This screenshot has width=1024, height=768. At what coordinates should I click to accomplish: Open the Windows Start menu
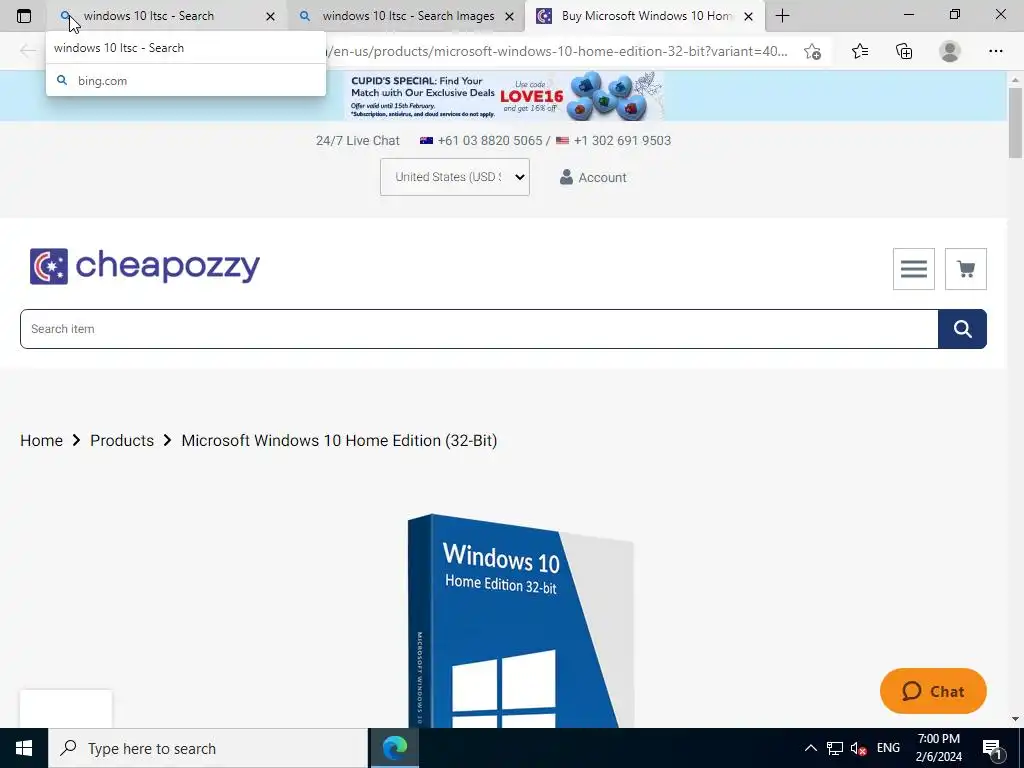click(24, 748)
